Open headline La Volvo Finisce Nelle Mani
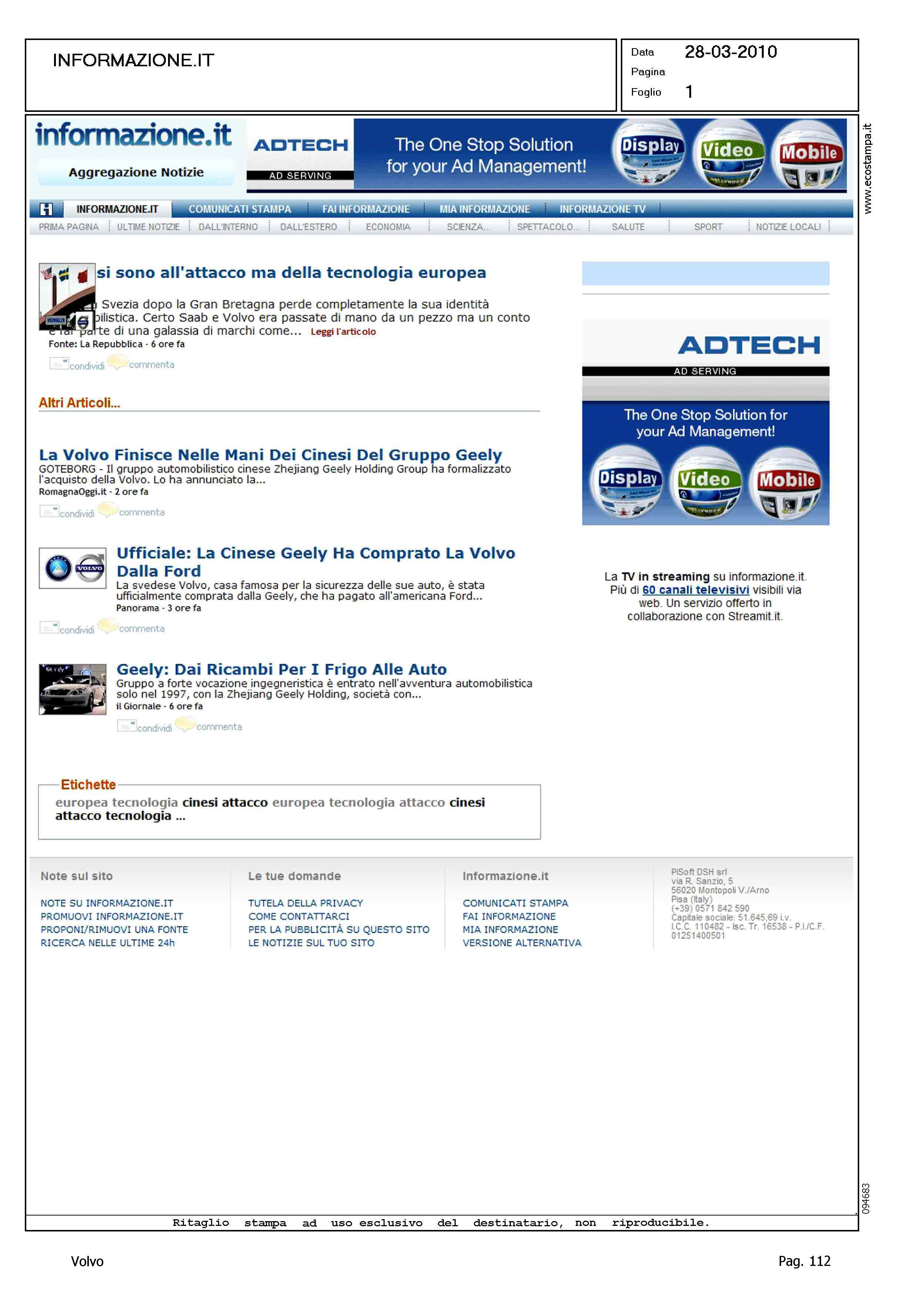This screenshot has height=1297, width=924. tap(270, 455)
